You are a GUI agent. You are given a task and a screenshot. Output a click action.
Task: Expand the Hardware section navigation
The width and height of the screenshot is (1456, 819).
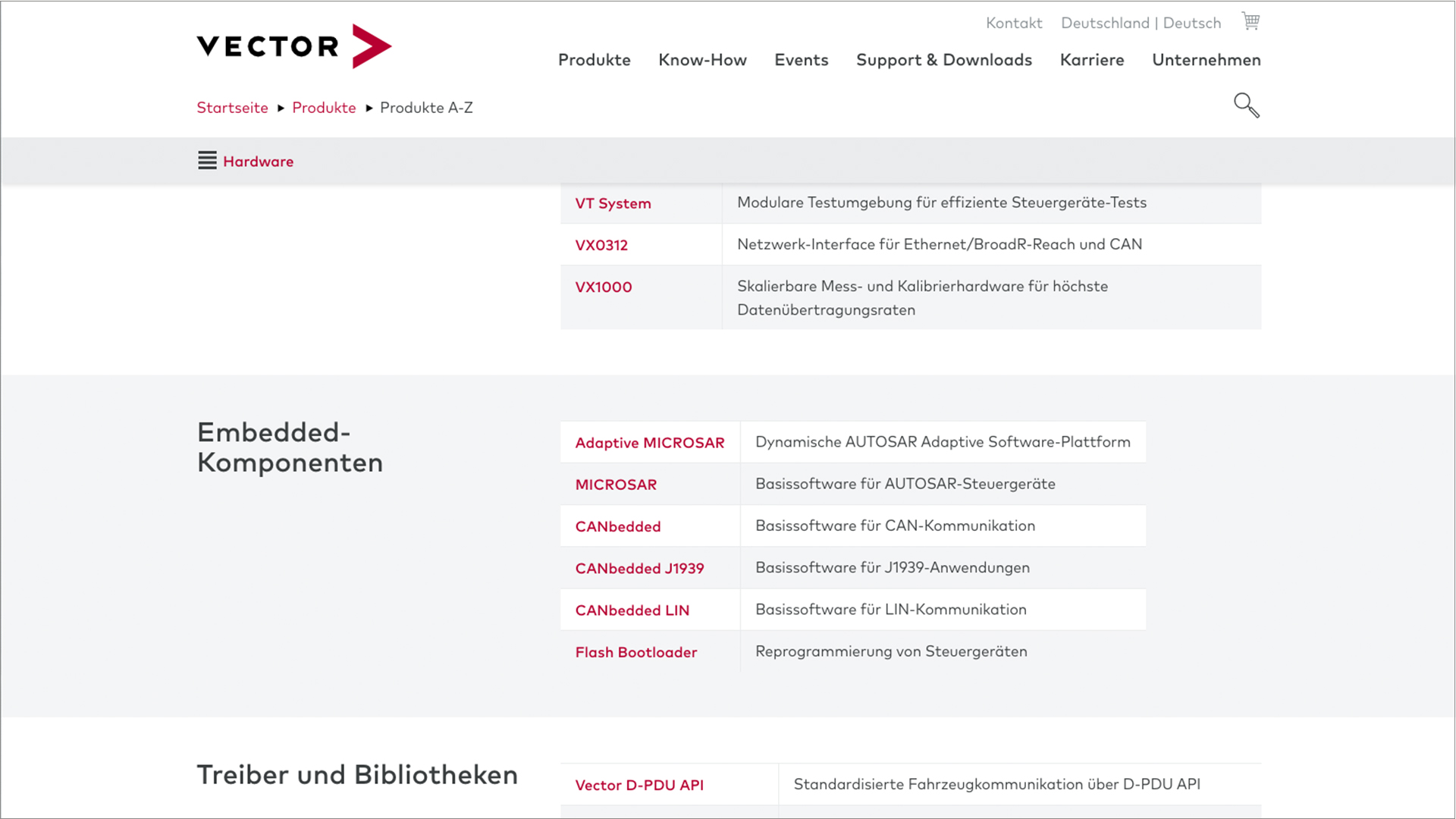(x=258, y=162)
